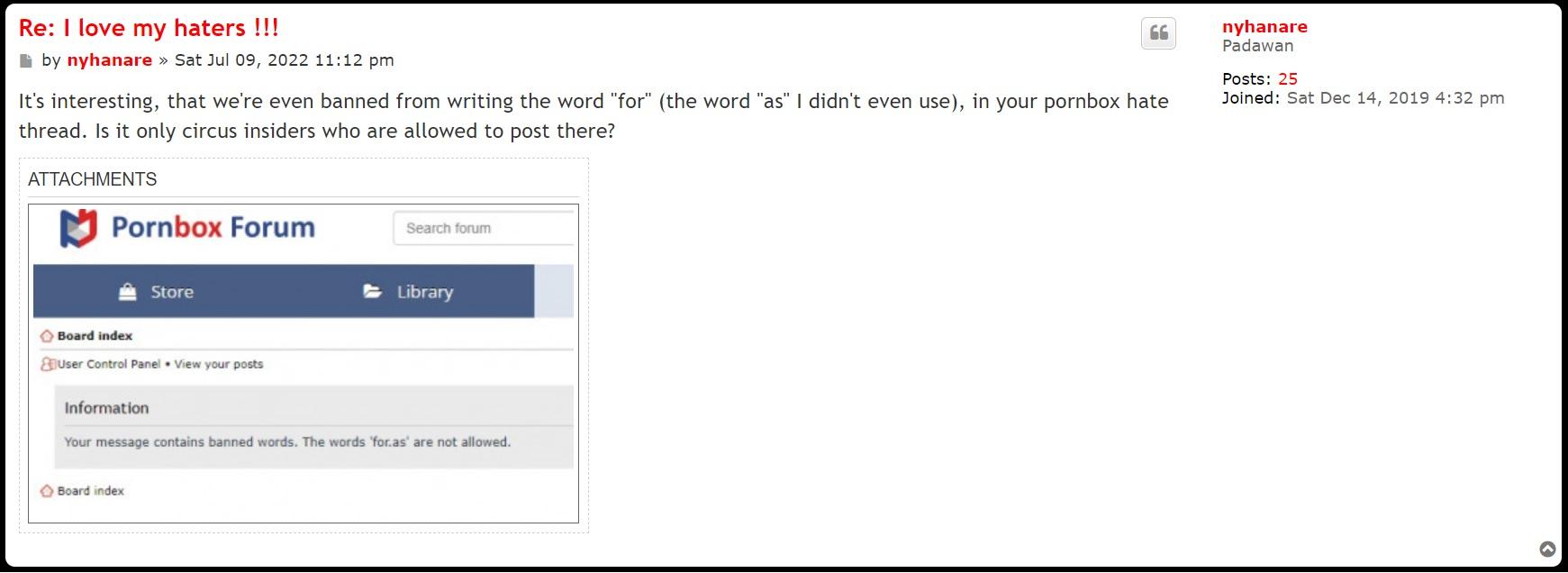Click the quote post button
Screen dimensions: 1568x573
[x=1158, y=33]
